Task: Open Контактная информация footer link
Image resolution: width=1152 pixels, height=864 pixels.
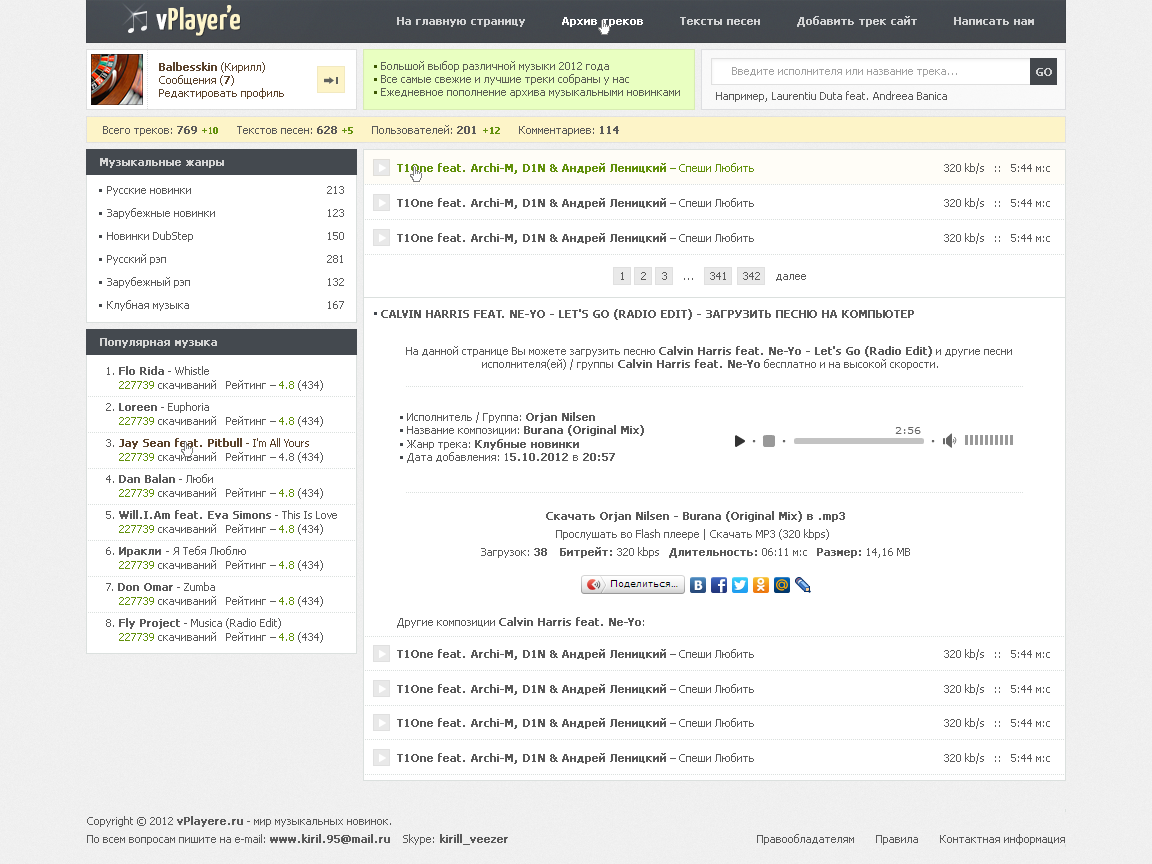Action: click(1002, 839)
